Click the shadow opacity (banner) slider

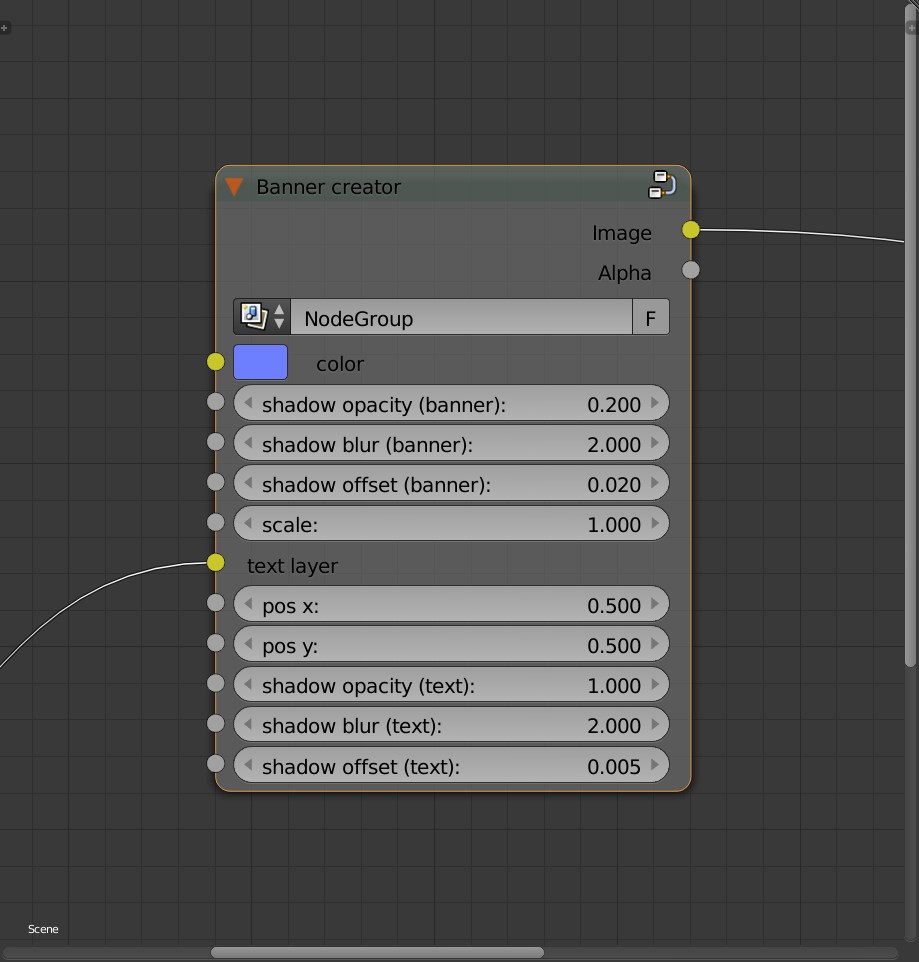[451, 404]
